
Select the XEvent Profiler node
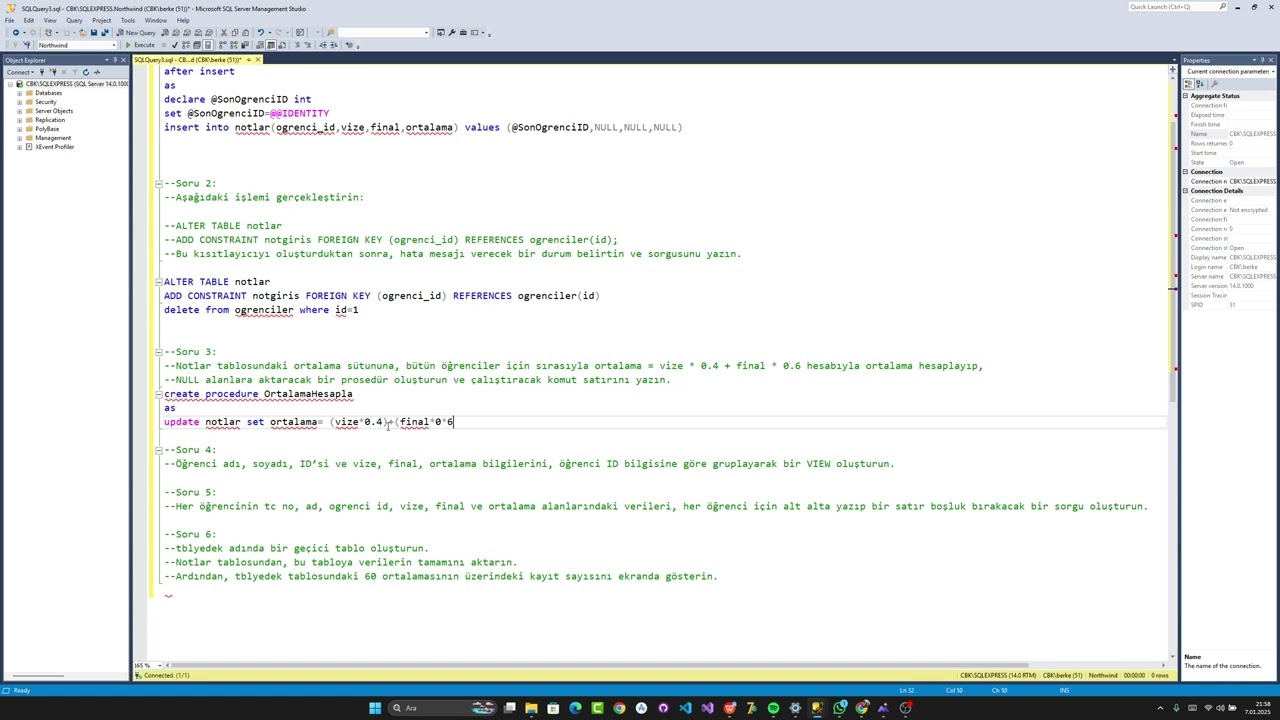55,147
